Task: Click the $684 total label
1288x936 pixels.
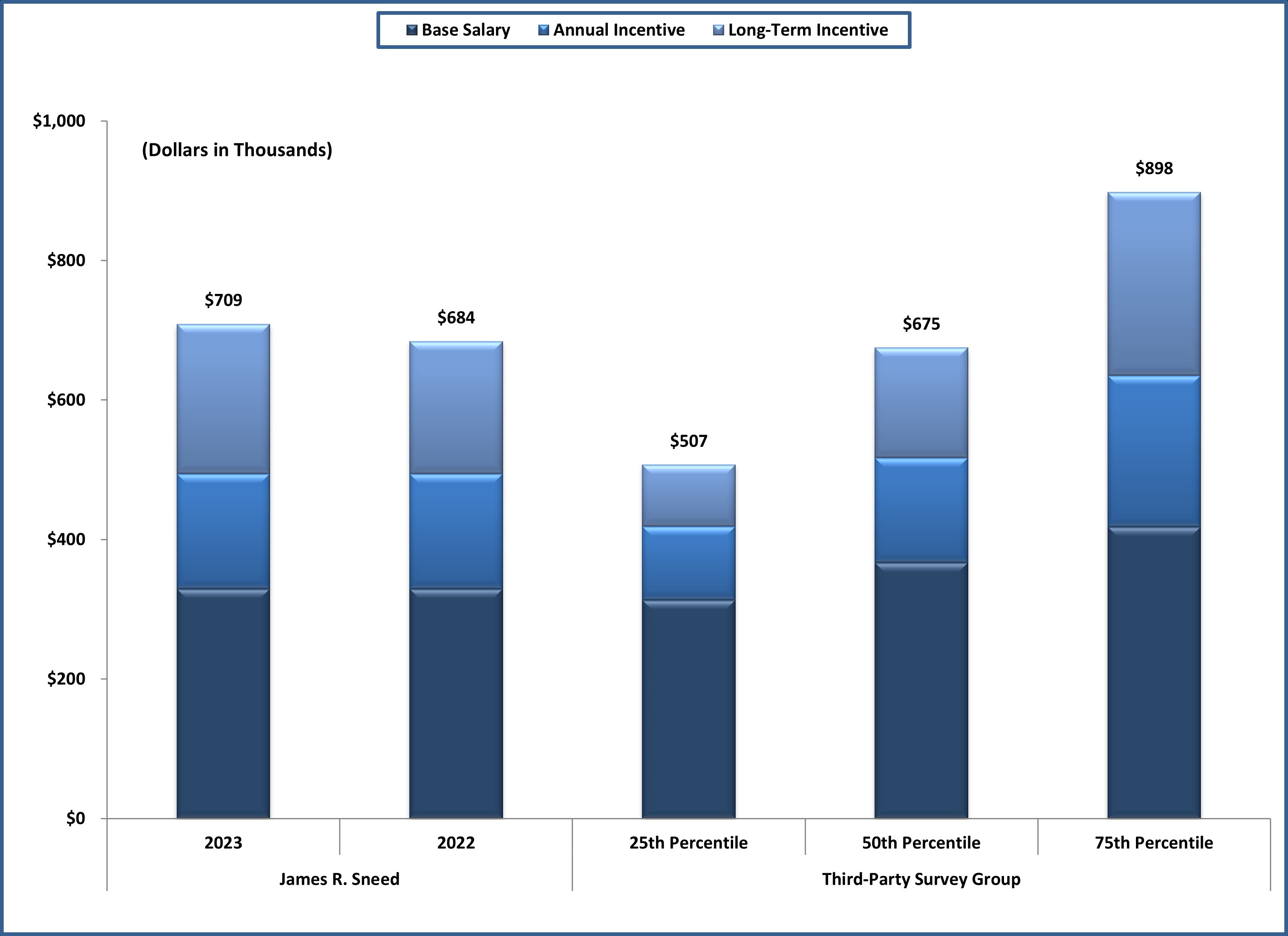Action: click(x=456, y=317)
